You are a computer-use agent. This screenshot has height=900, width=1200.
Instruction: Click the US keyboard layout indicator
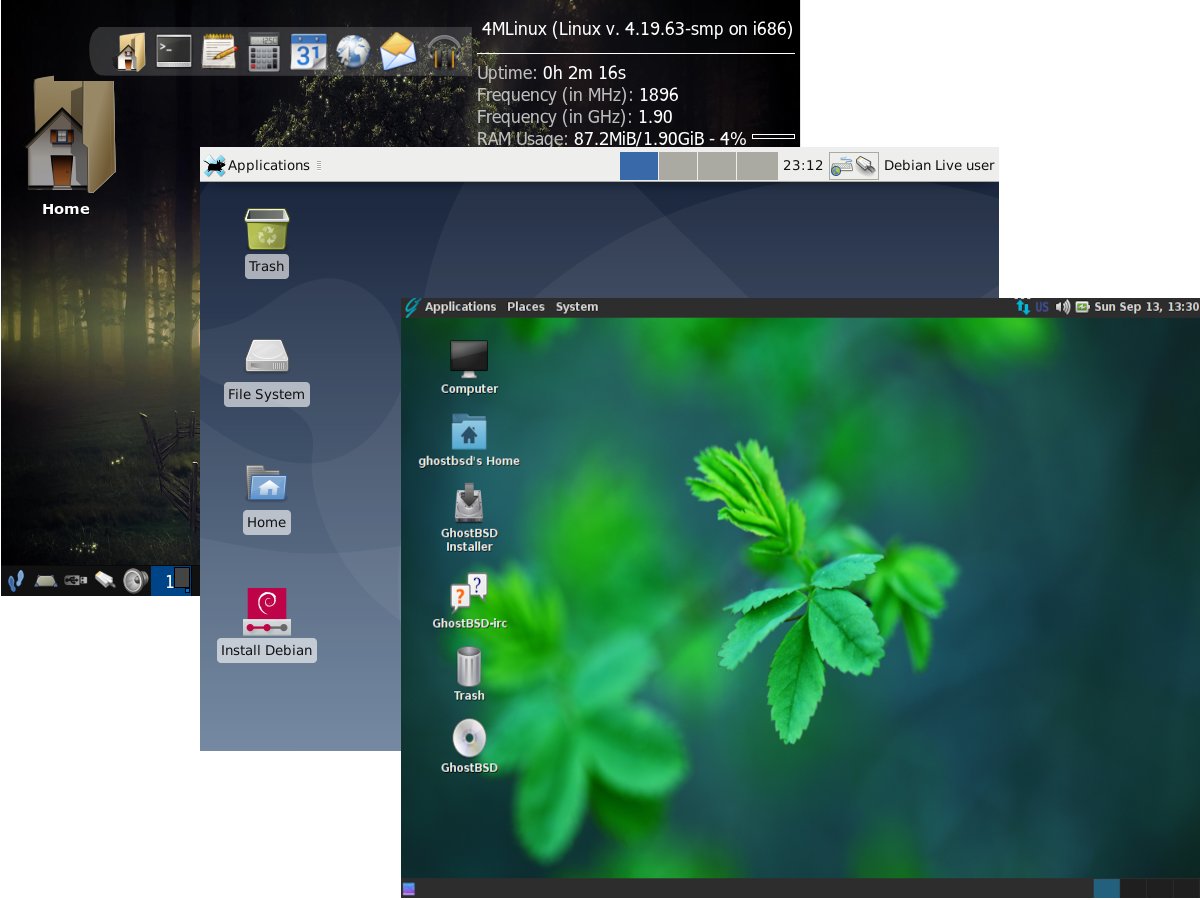coord(1042,307)
